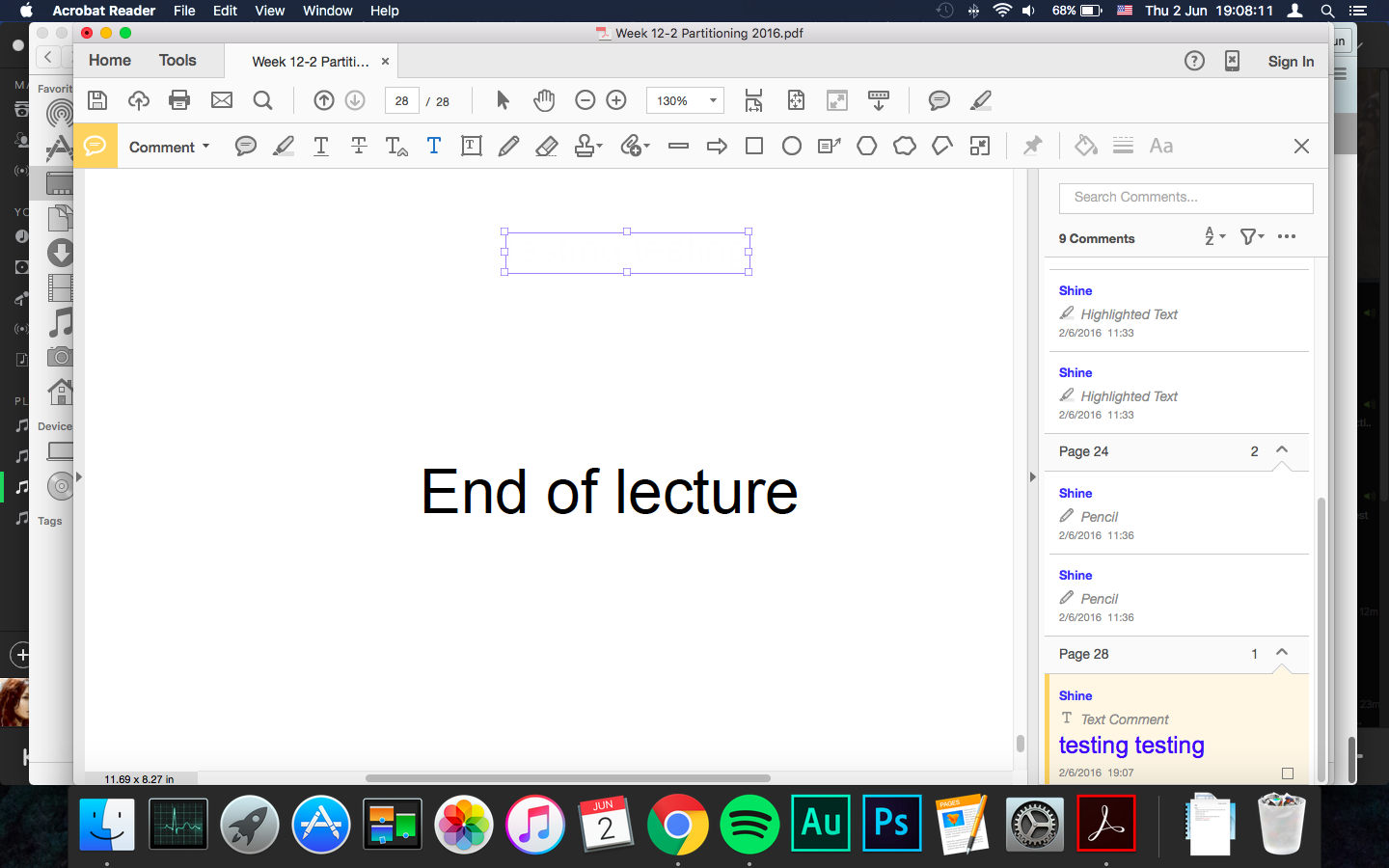Open the File menu

pos(184,11)
